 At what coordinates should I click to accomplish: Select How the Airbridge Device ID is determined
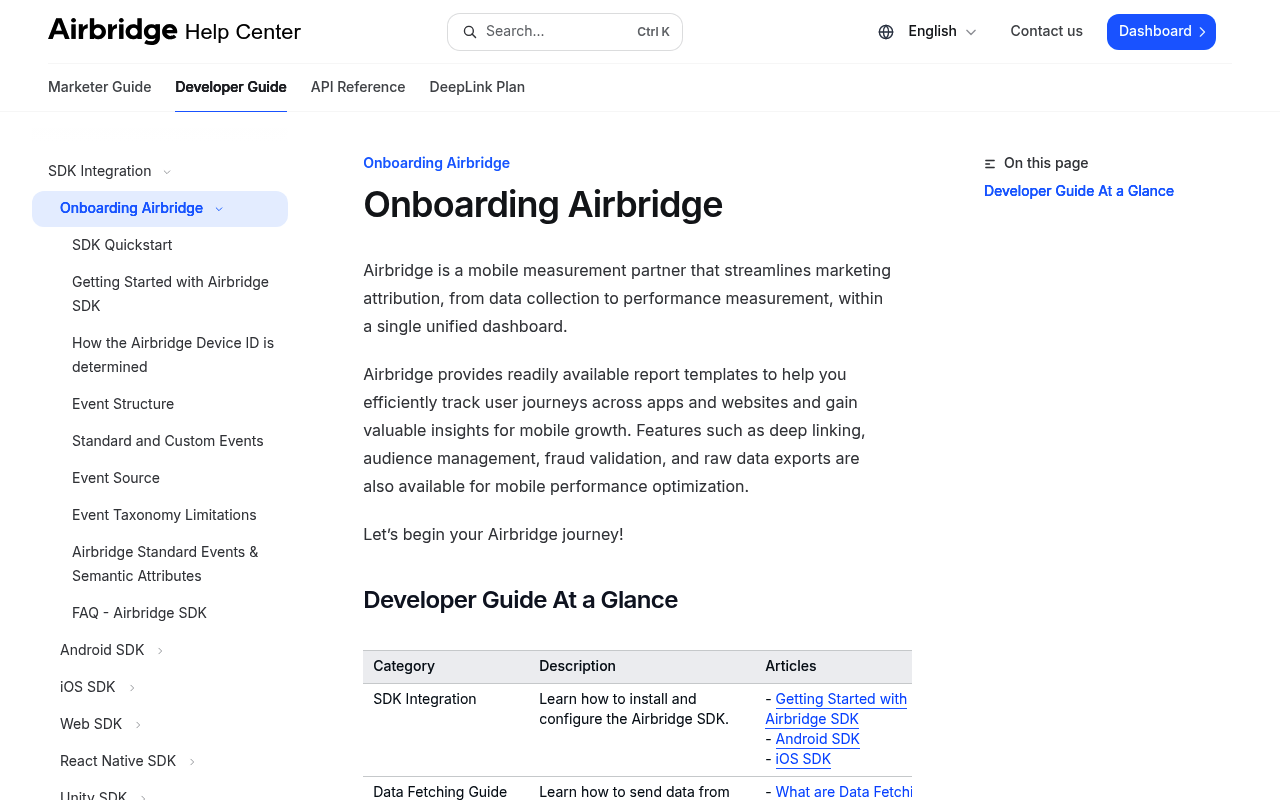(x=173, y=355)
